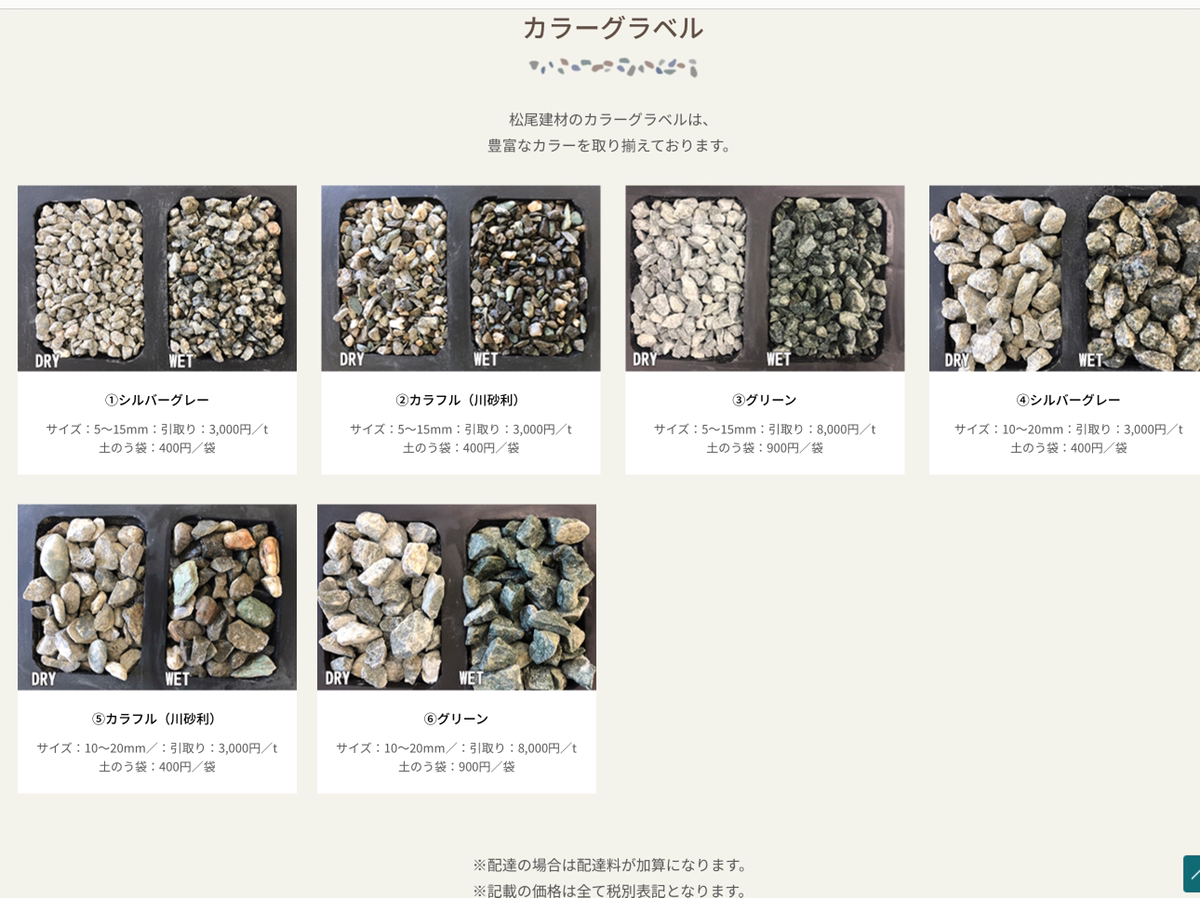This screenshot has width=1200, height=898.
Task: Open the ②カラフル（川砂利） gravel photo
Action: point(461,278)
